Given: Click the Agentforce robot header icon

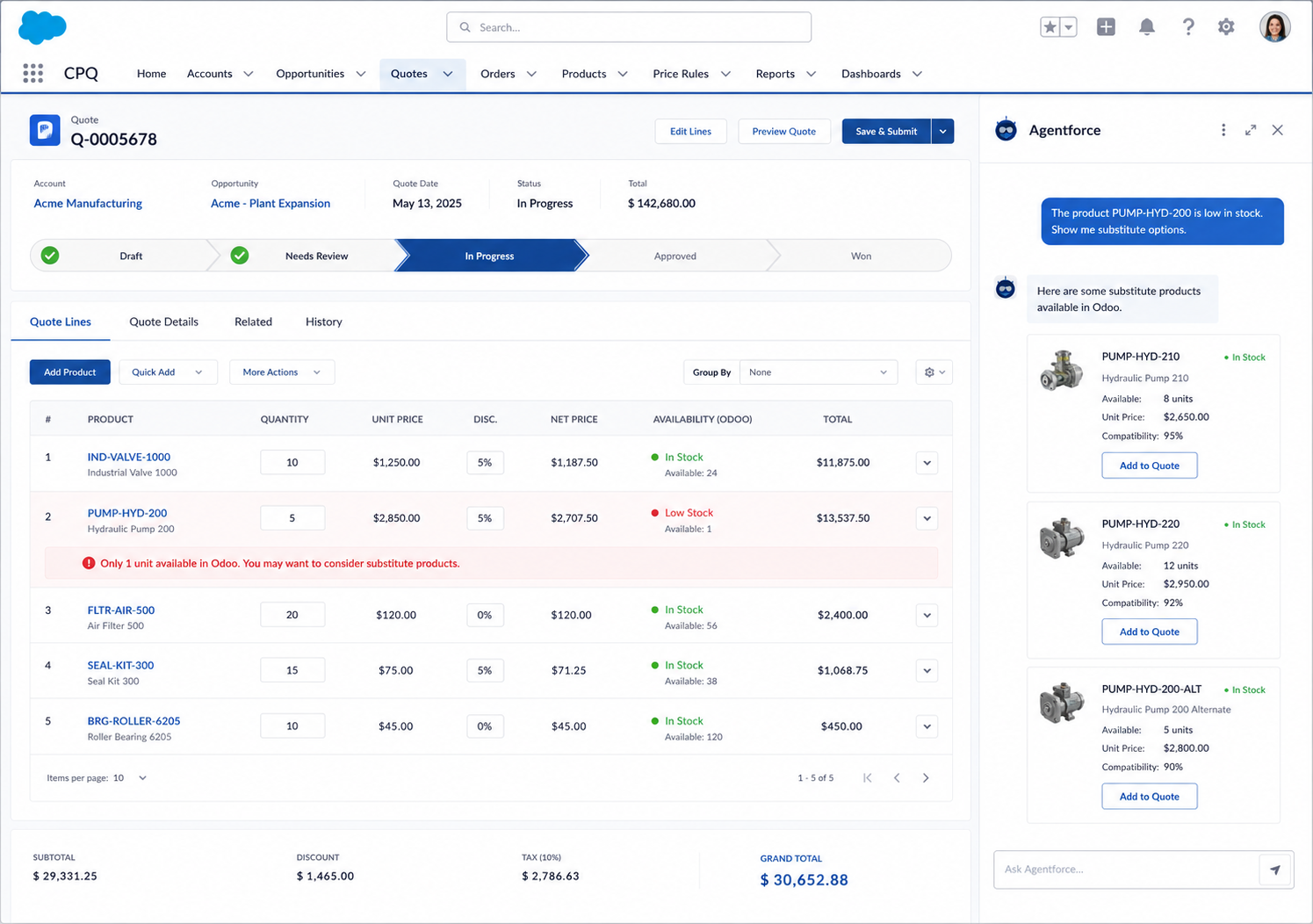Looking at the screenshot, I should point(1006,130).
